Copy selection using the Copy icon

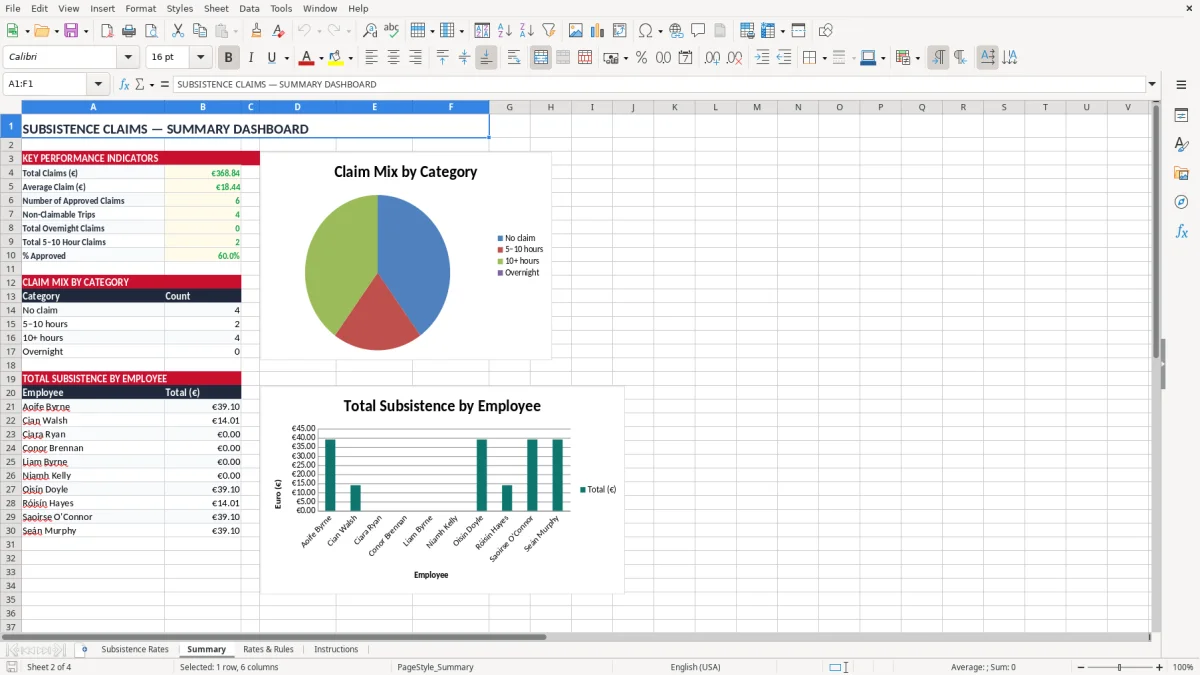(x=199, y=31)
